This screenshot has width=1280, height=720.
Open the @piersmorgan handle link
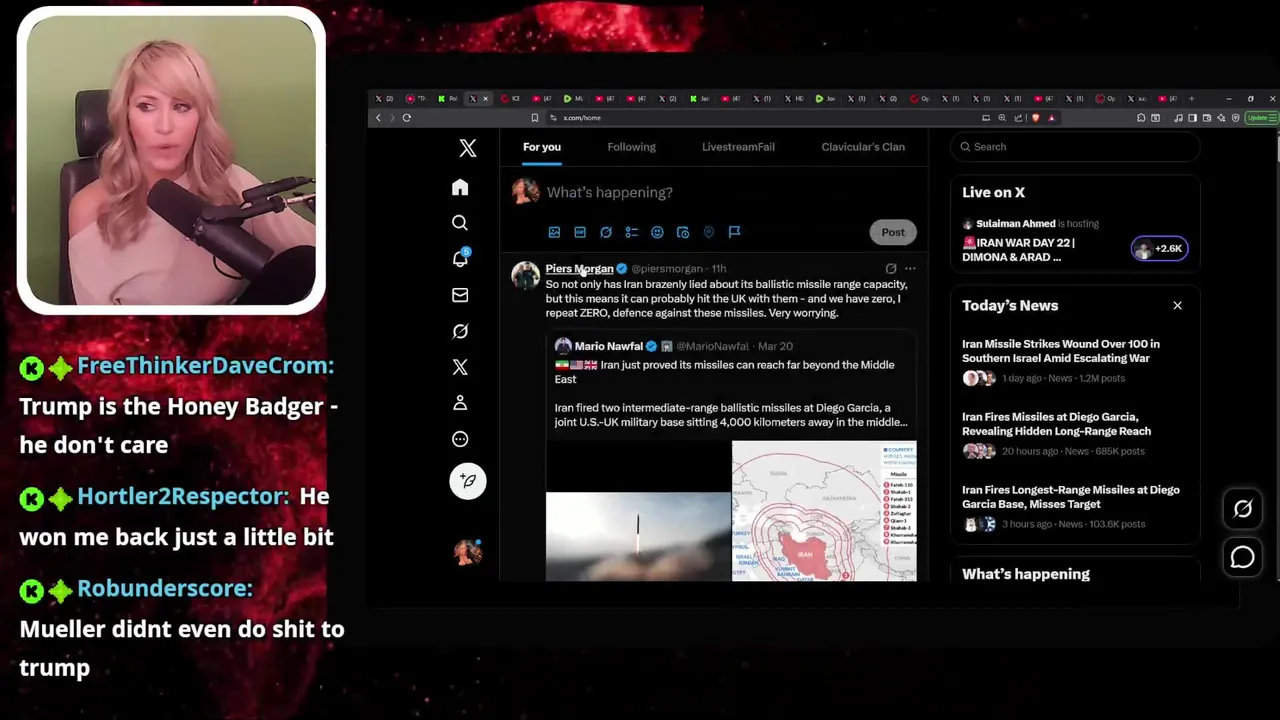coord(667,269)
